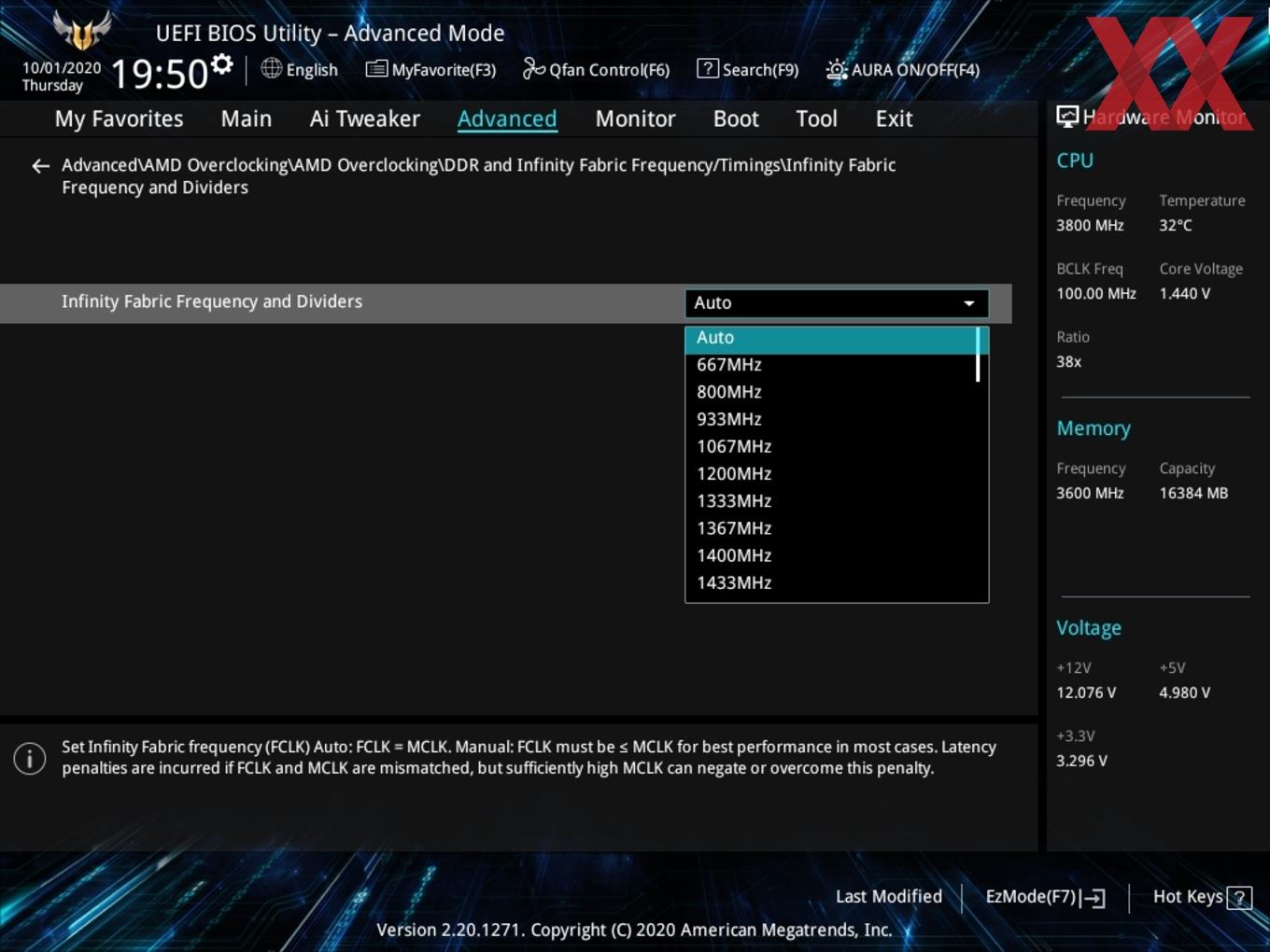This screenshot has height=952, width=1270.
Task: Click the AURA light bulb icon
Action: tap(837, 70)
